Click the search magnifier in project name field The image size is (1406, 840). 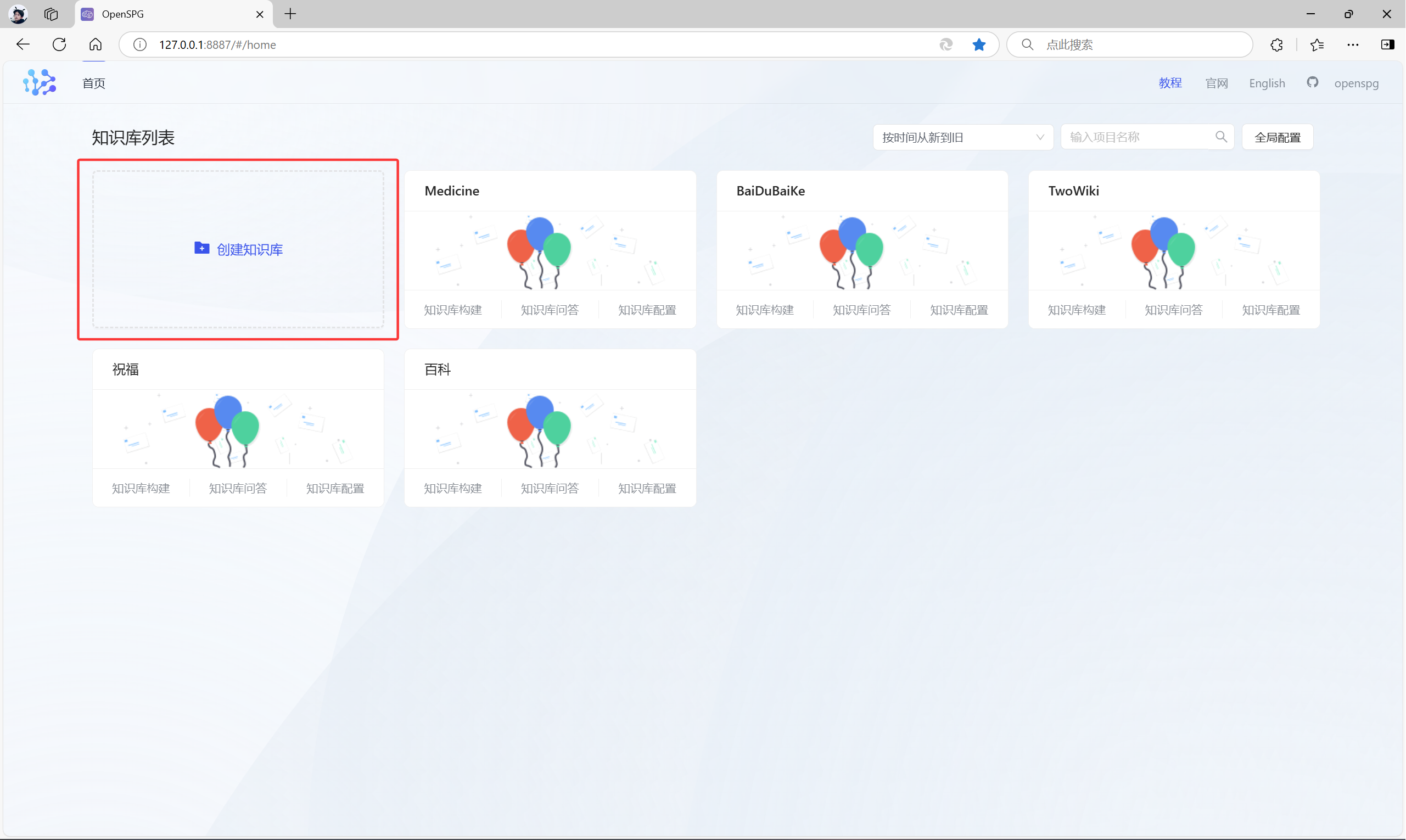click(1221, 137)
